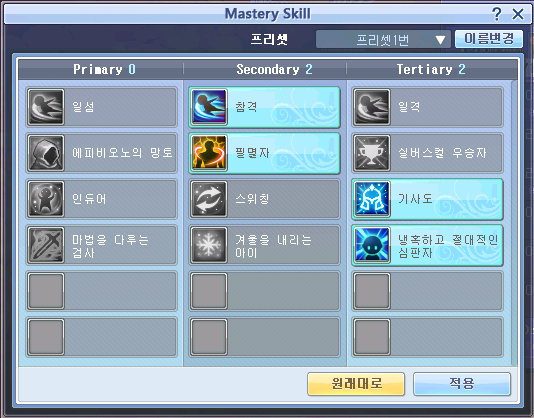Viewport: 534px width, 418px height.
Task: Click the 이름변경 rename button
Action: 489,39
